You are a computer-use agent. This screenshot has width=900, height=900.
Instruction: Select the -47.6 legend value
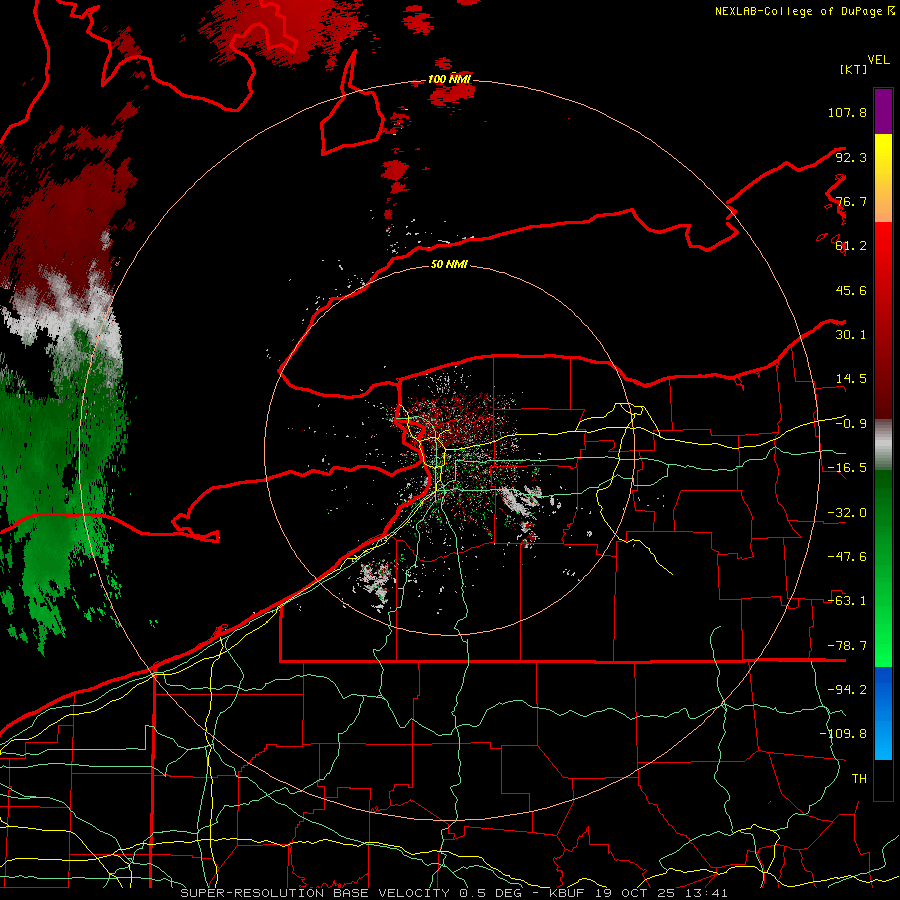coord(847,557)
